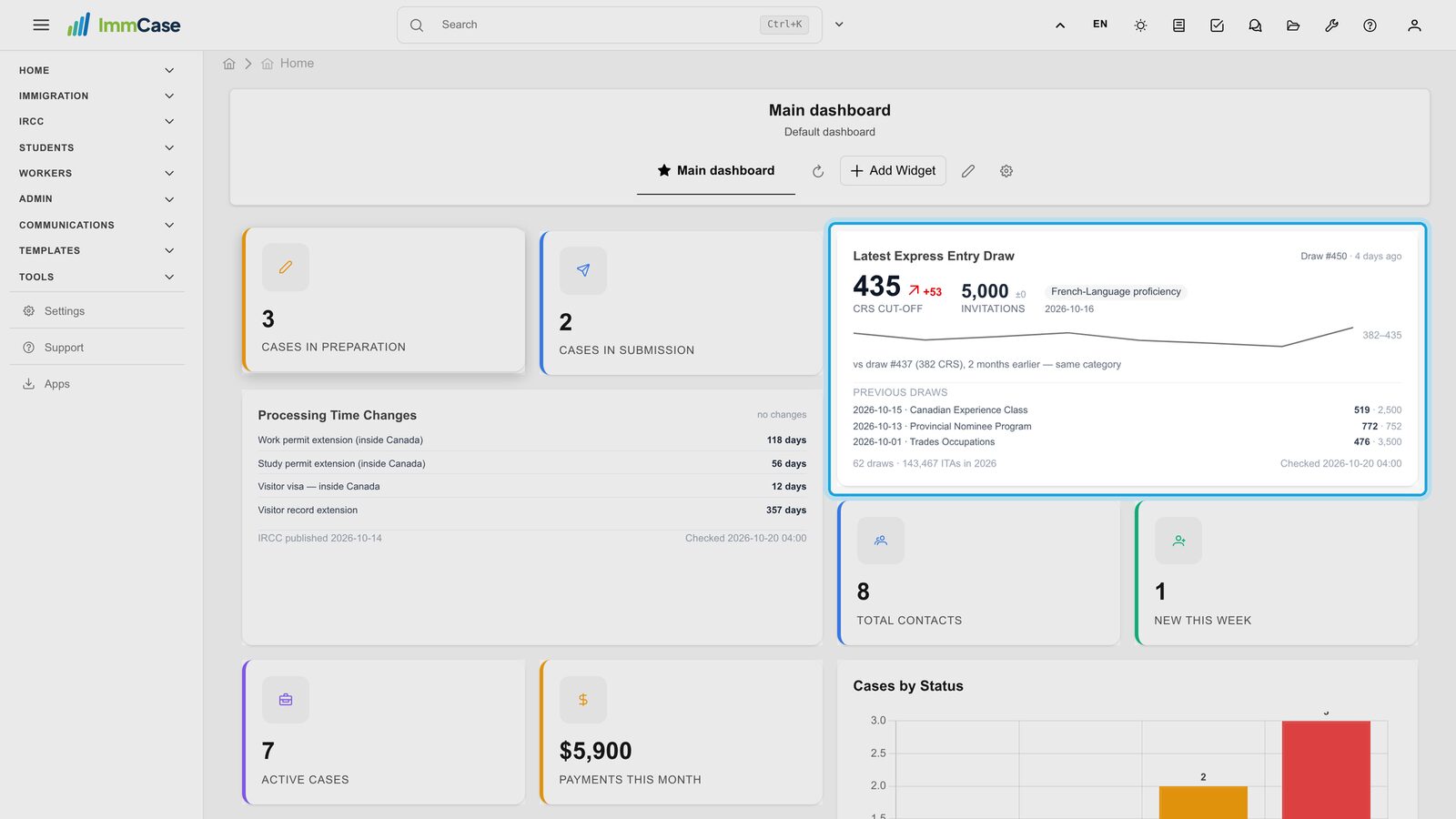The height and width of the screenshot is (819, 1456).
Task: Edit dashboard using the pencil icon
Action: click(x=968, y=171)
